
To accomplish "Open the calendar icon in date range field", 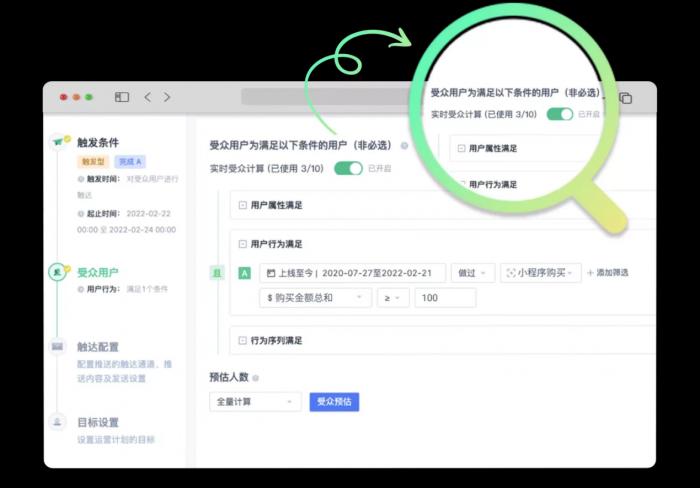I will coord(271,273).
